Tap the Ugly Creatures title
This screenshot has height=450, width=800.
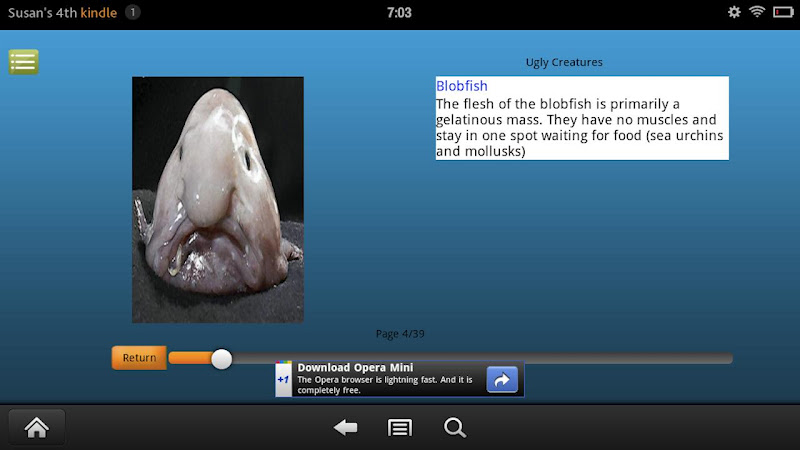click(x=564, y=62)
